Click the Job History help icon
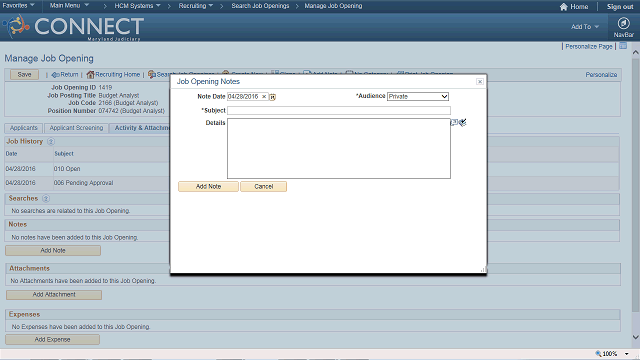640x360 pixels. [x=51, y=142]
